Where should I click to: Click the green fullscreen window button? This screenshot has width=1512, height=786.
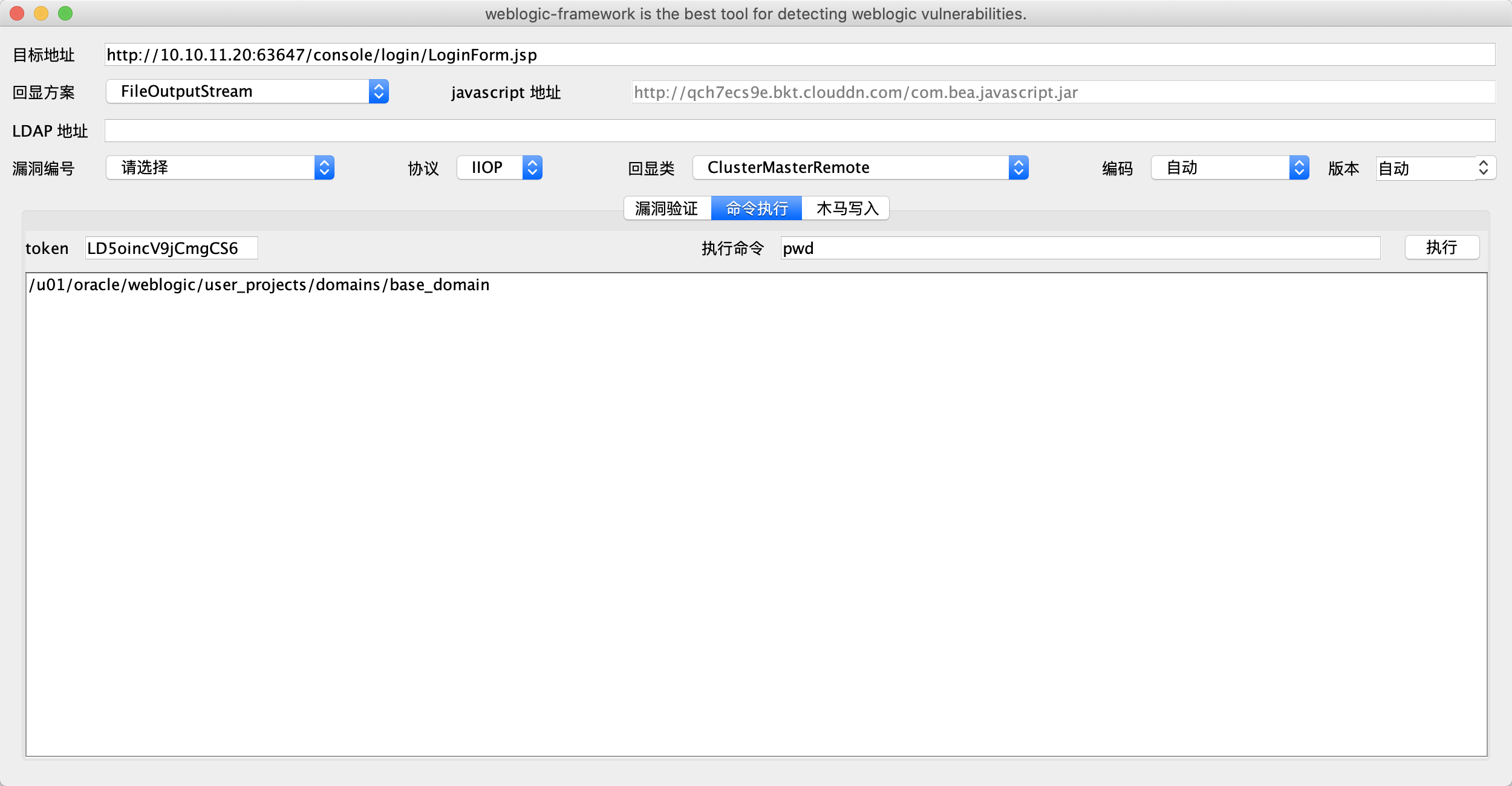pyautogui.click(x=65, y=13)
